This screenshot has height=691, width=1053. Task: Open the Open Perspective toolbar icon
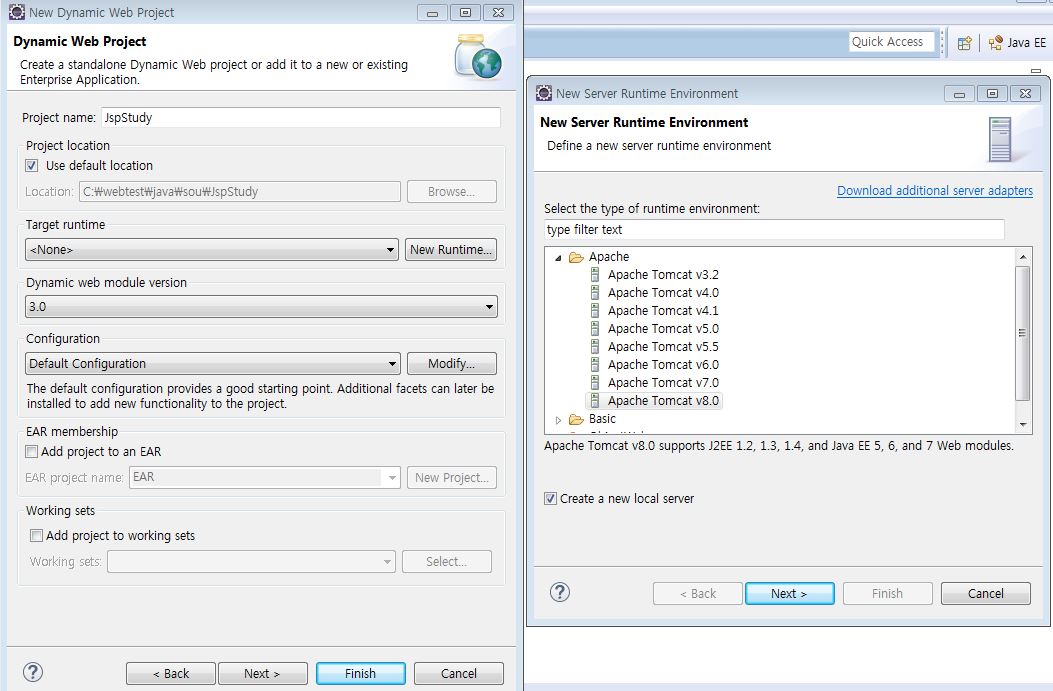(x=964, y=43)
